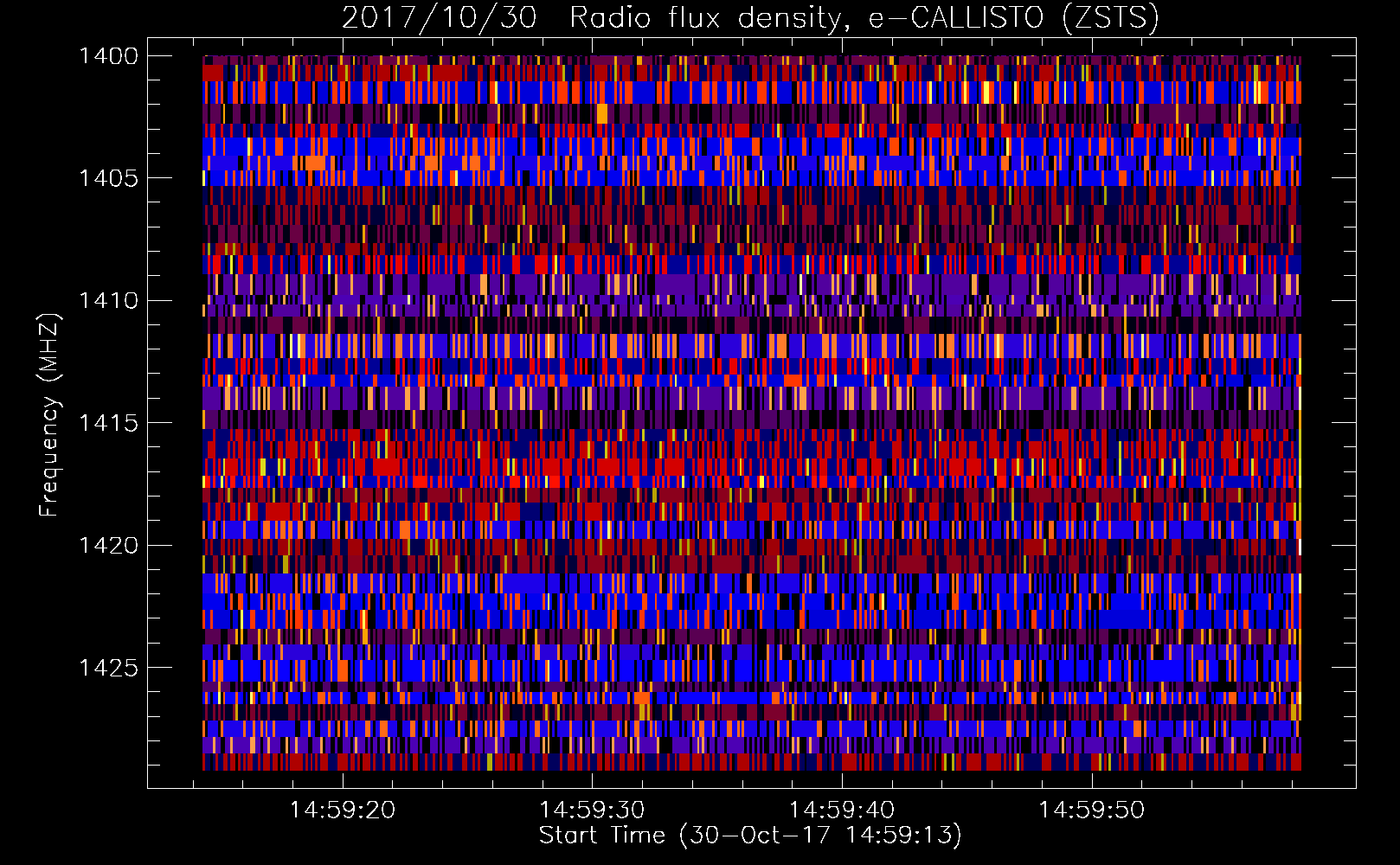The height and width of the screenshot is (865, 1400).
Task: Click the 14:59:30 time tick label
Action: (592, 811)
